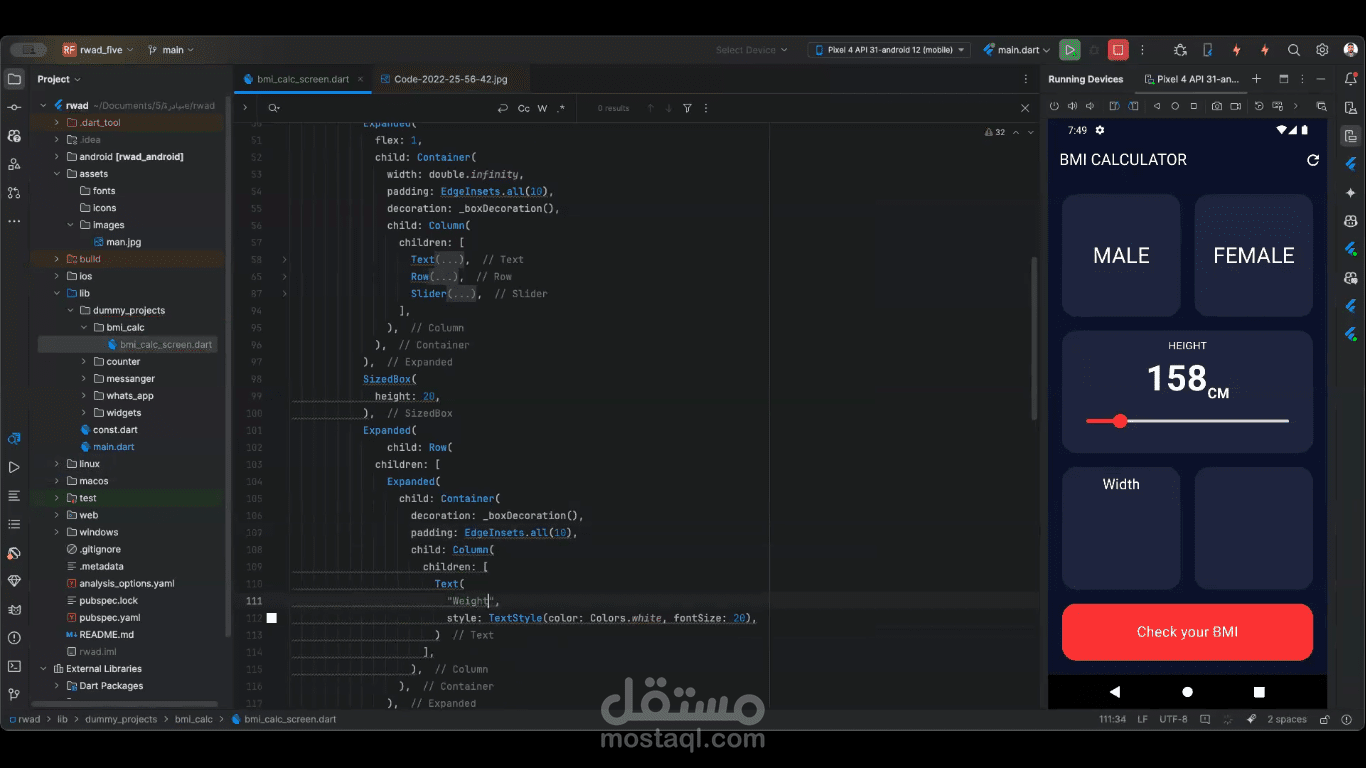The width and height of the screenshot is (1366, 768).
Task: Open the rwad_five project dropdown
Action: 99,50
